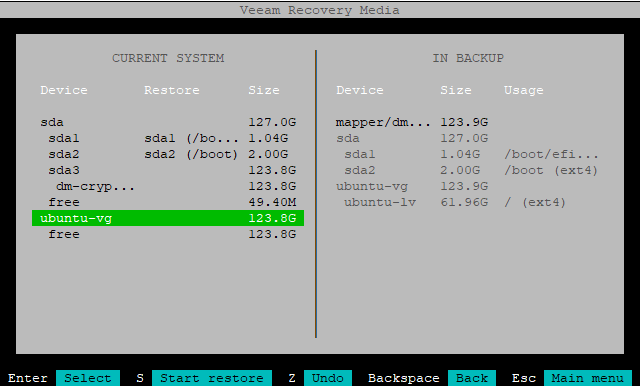
Task: Select the 49.40M free space row
Action: coord(168,202)
